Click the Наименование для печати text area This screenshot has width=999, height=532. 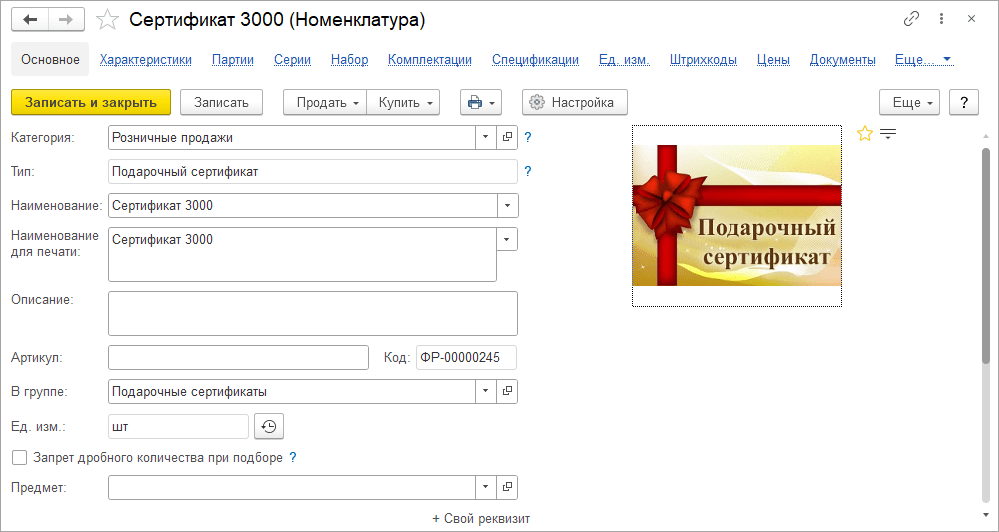[303, 255]
